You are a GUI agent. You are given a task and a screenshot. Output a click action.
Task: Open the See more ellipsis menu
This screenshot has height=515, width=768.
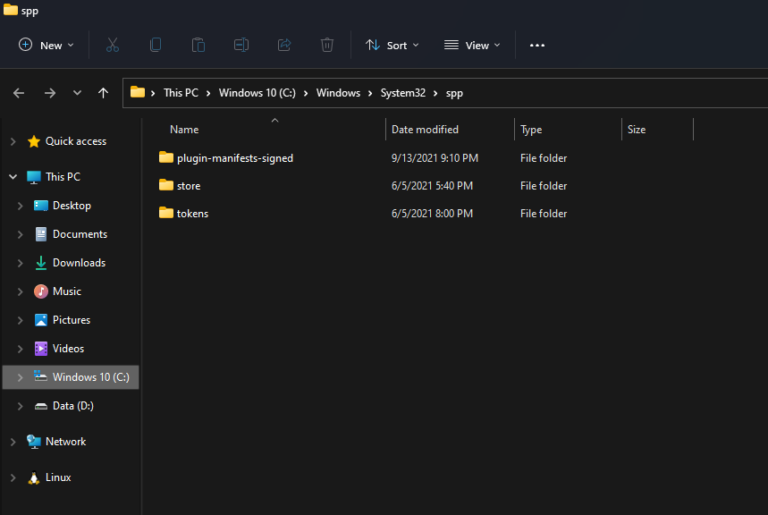[x=537, y=45]
